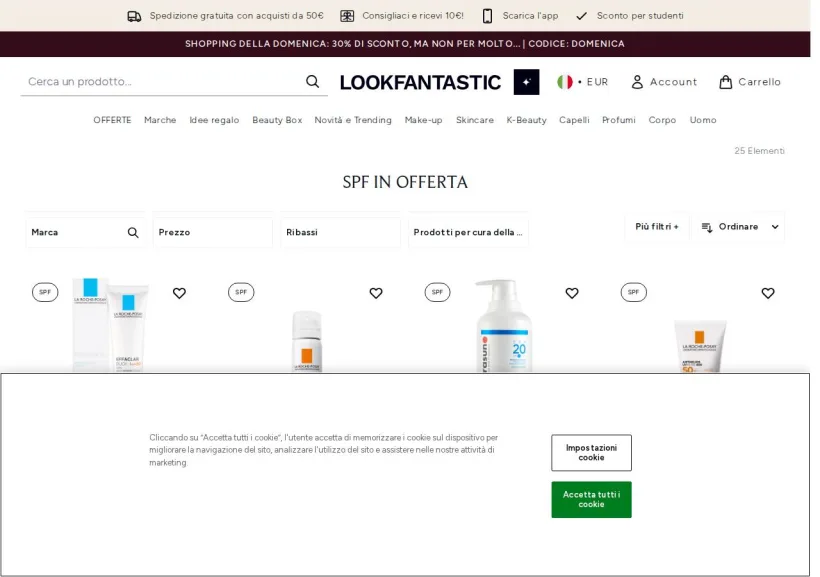The width and height of the screenshot is (820, 577).
Task: Open the Capelli menu
Action: click(574, 120)
